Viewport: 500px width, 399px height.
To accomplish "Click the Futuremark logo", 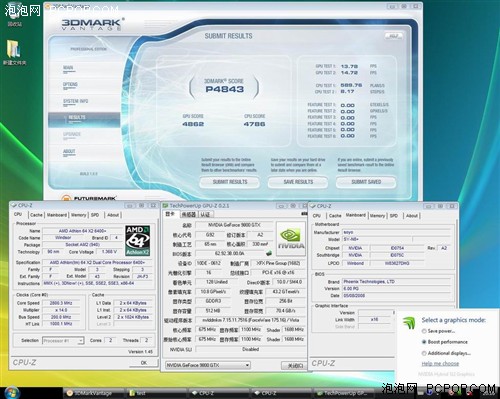I will 89,198.
